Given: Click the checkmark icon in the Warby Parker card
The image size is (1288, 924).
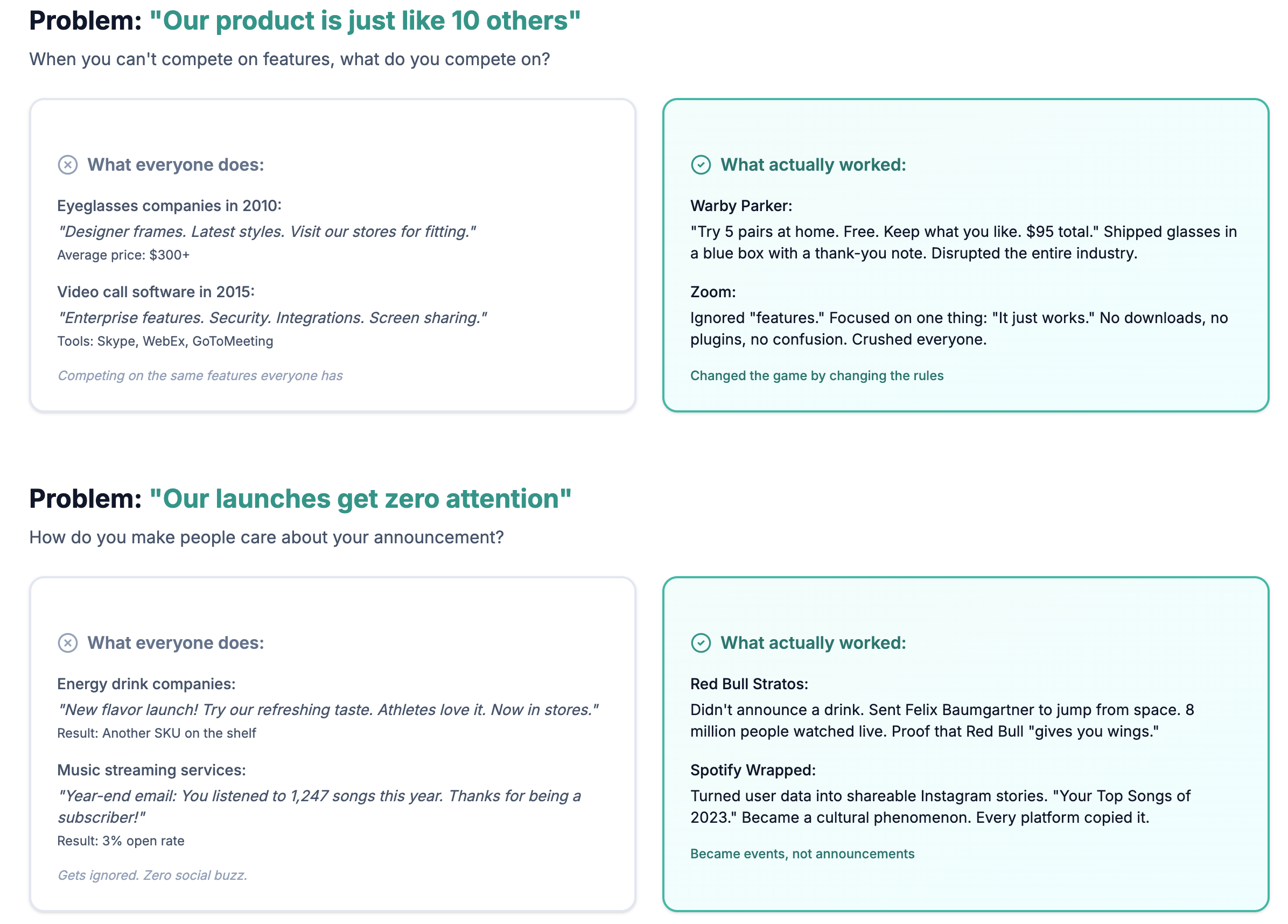Looking at the screenshot, I should [x=701, y=165].
